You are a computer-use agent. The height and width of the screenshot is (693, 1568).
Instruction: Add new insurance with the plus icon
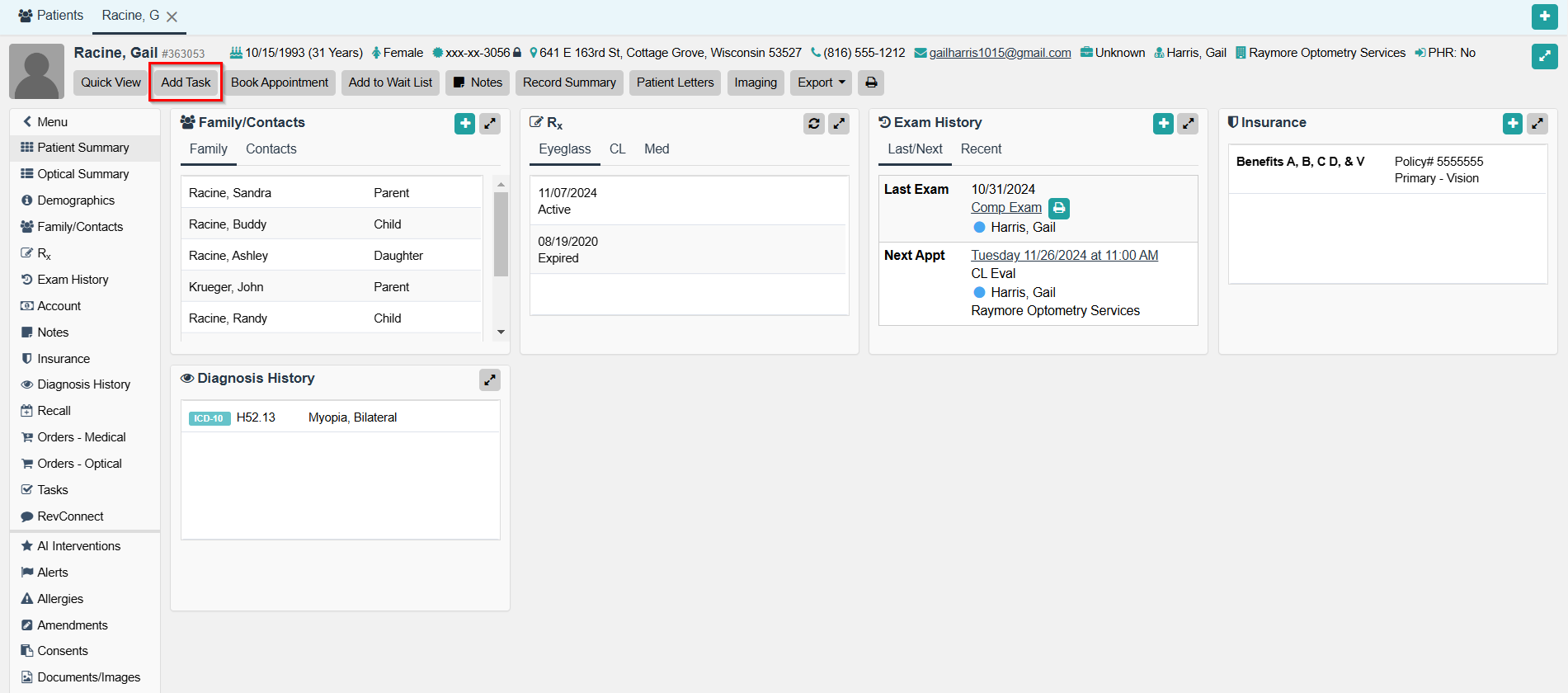(x=1512, y=124)
